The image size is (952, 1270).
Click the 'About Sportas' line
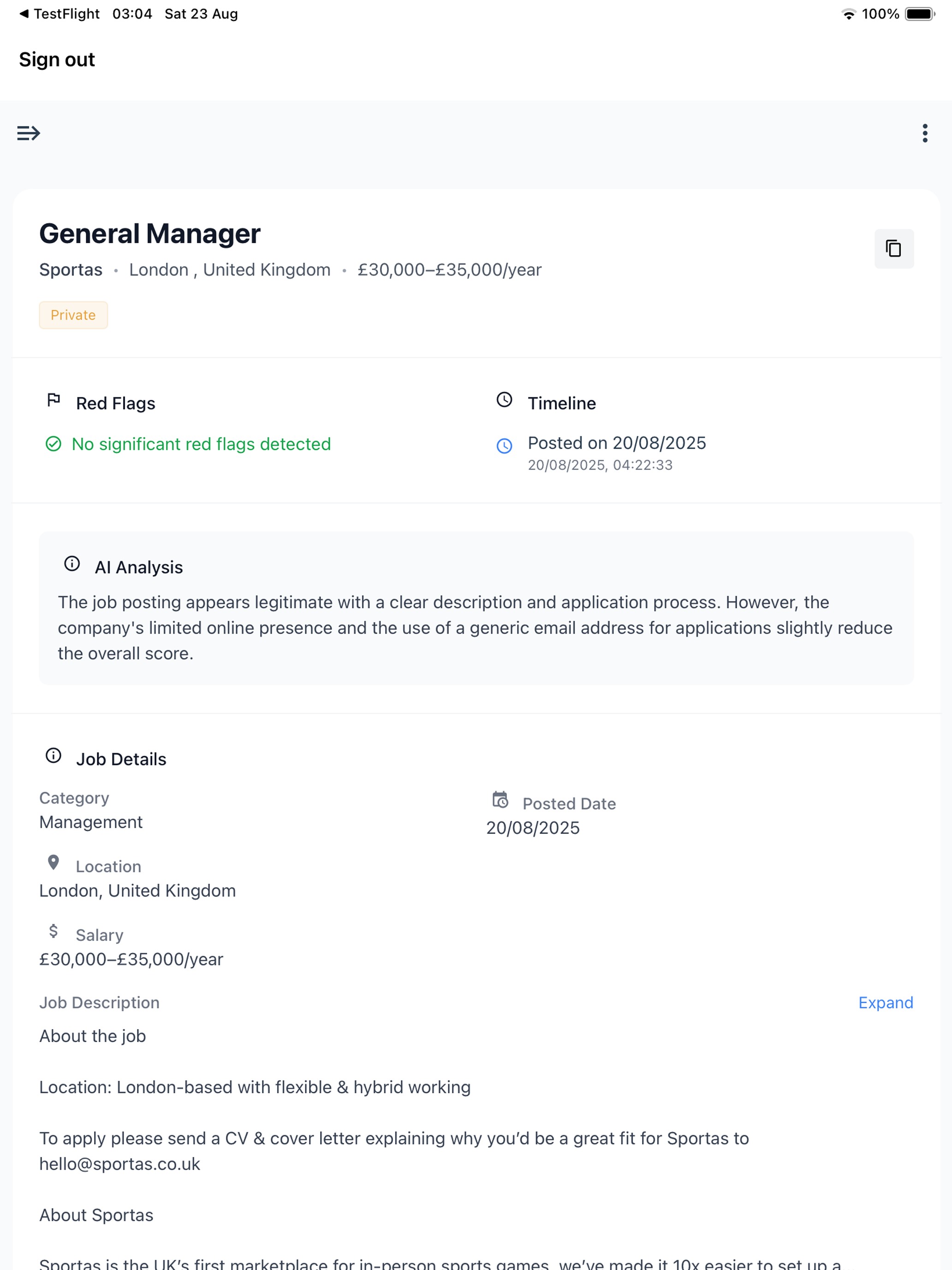(x=96, y=1215)
